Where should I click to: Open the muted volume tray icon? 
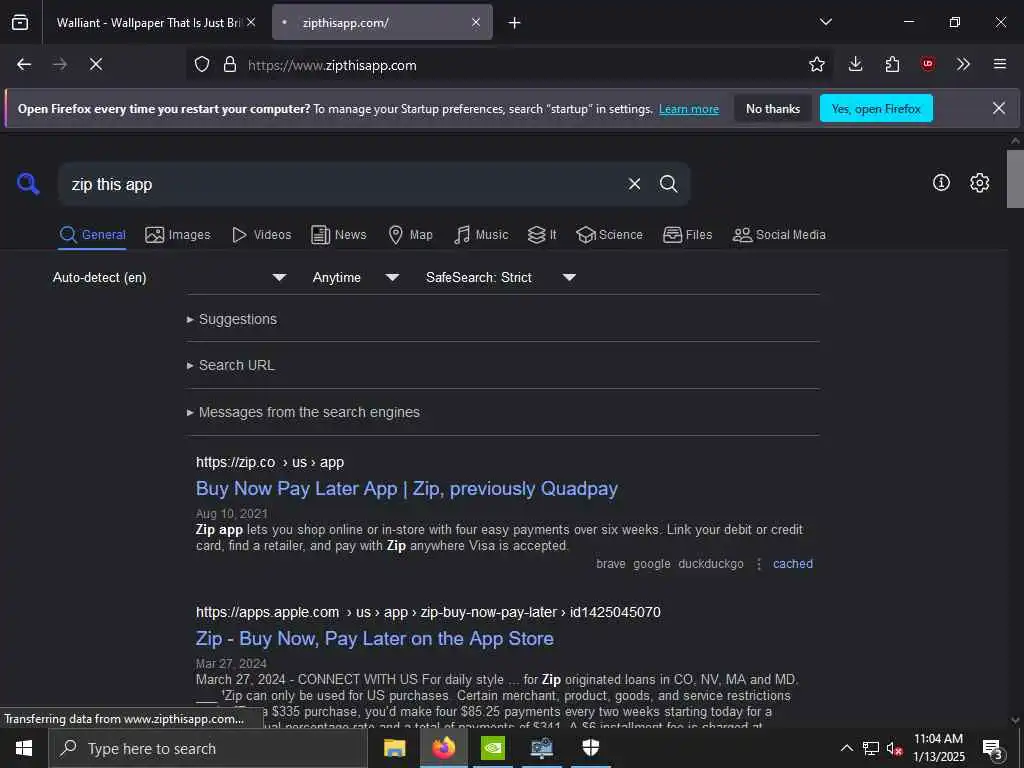[x=894, y=749]
